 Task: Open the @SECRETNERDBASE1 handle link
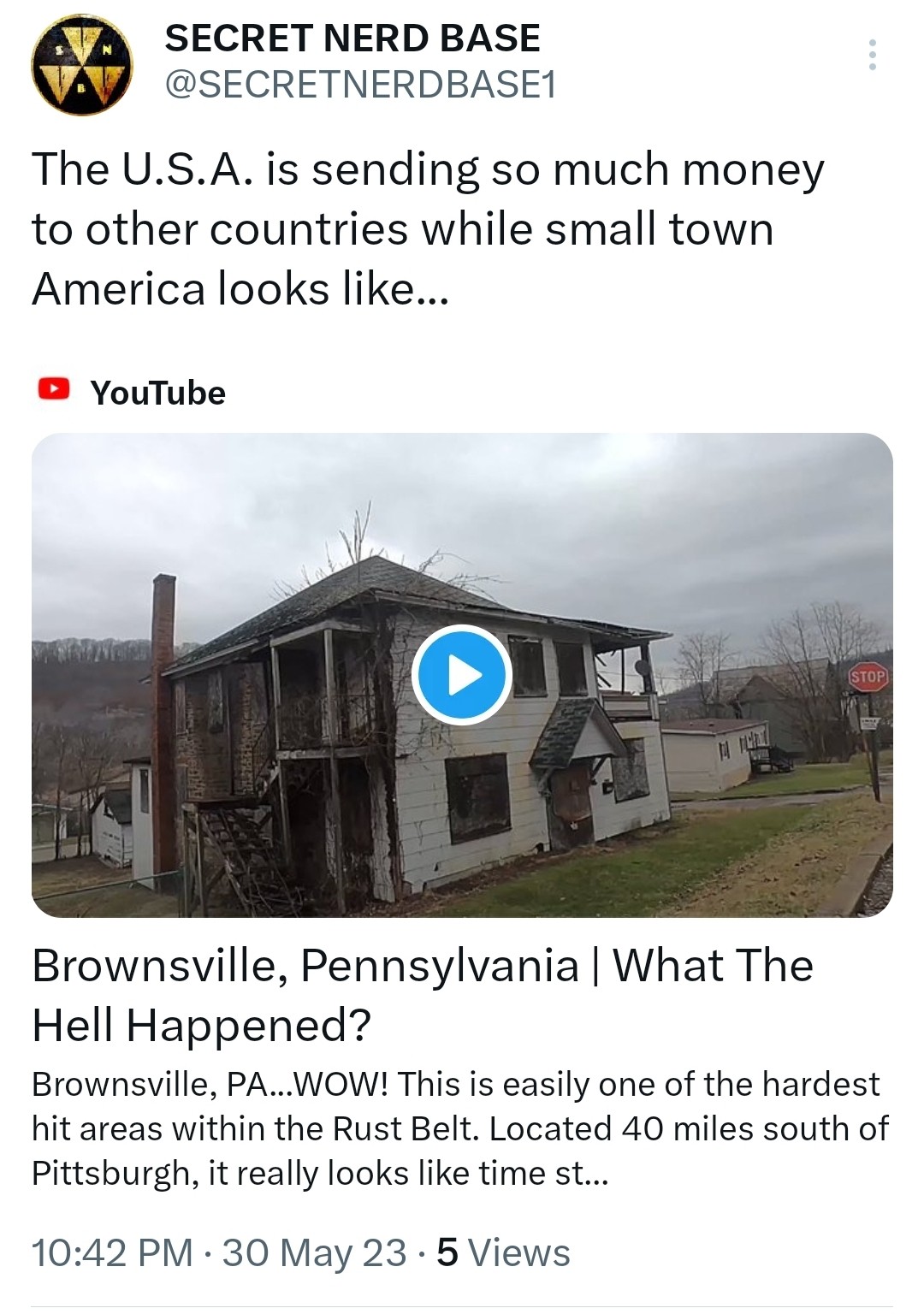coord(359,84)
